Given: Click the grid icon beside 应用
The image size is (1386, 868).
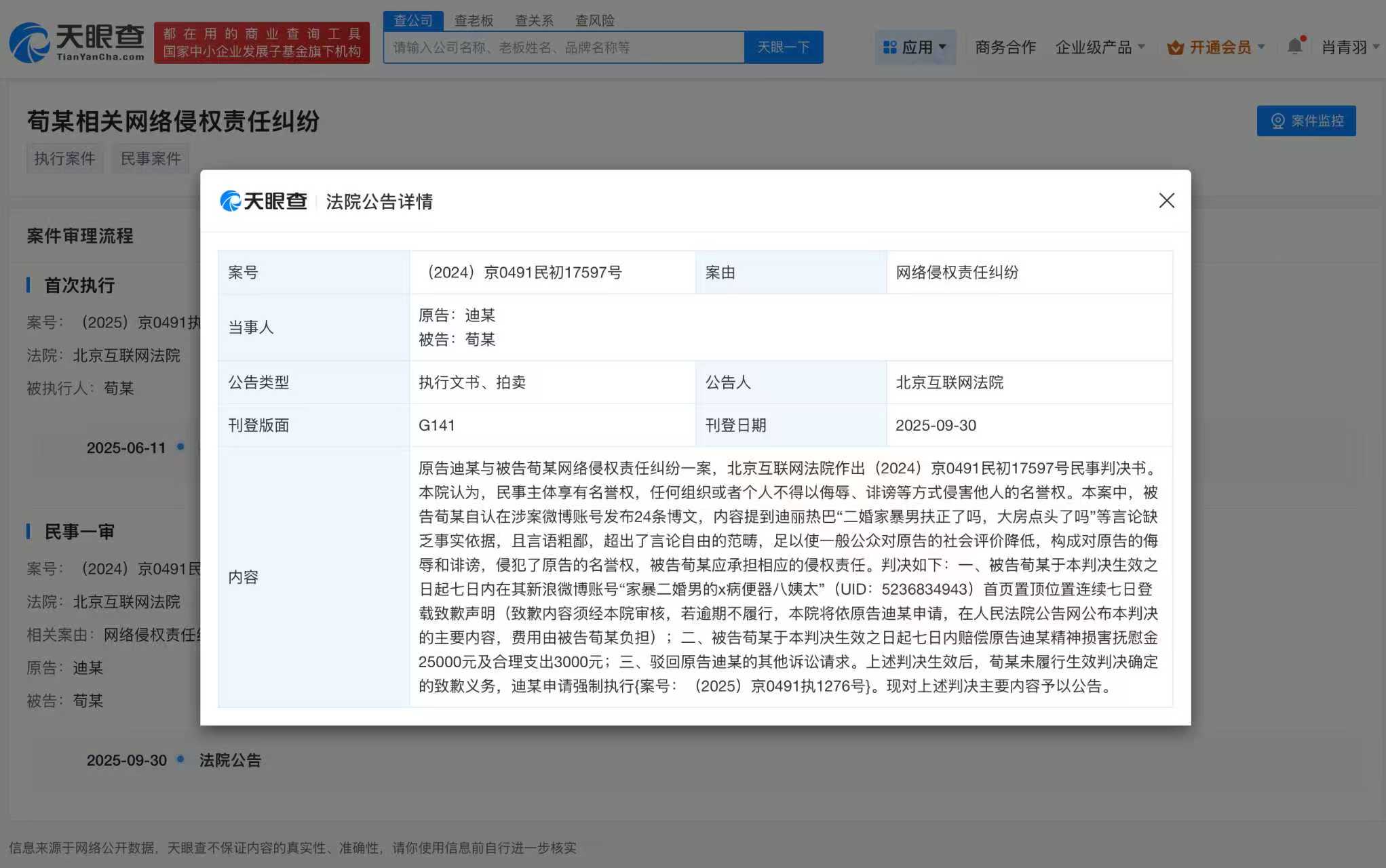Looking at the screenshot, I should [889, 47].
